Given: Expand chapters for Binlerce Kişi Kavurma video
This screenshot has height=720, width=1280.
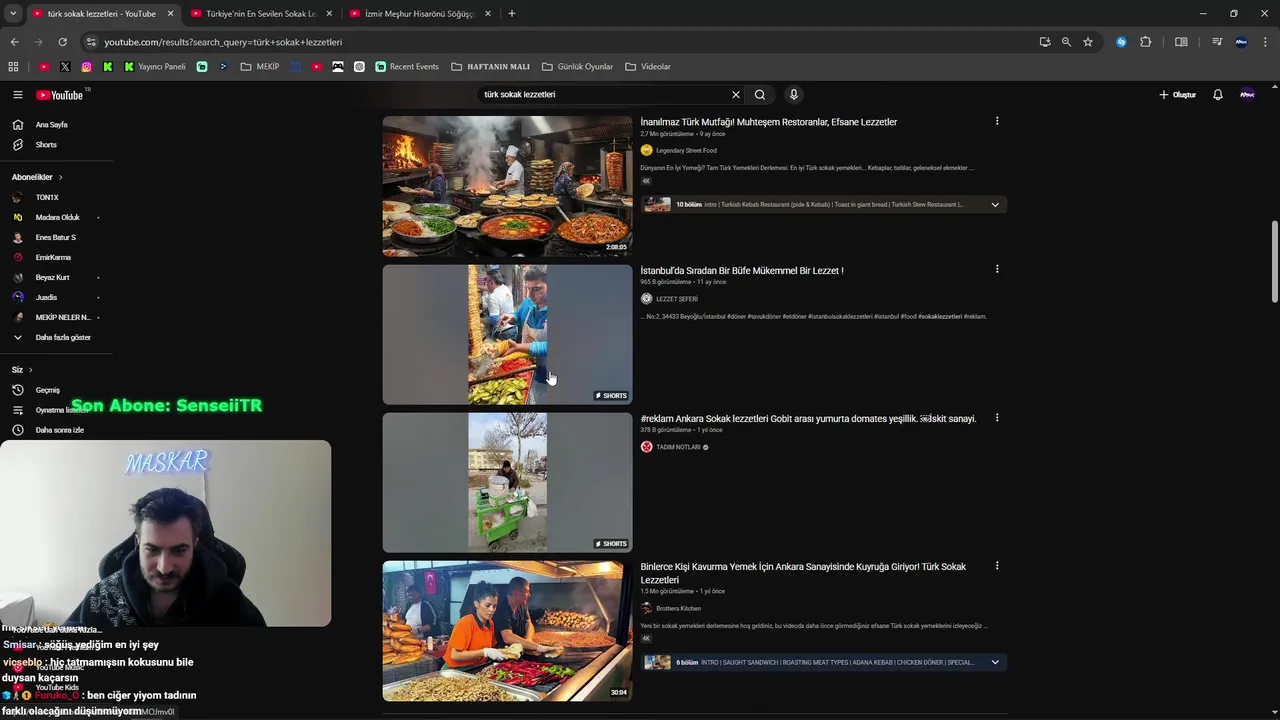Looking at the screenshot, I should 995,662.
